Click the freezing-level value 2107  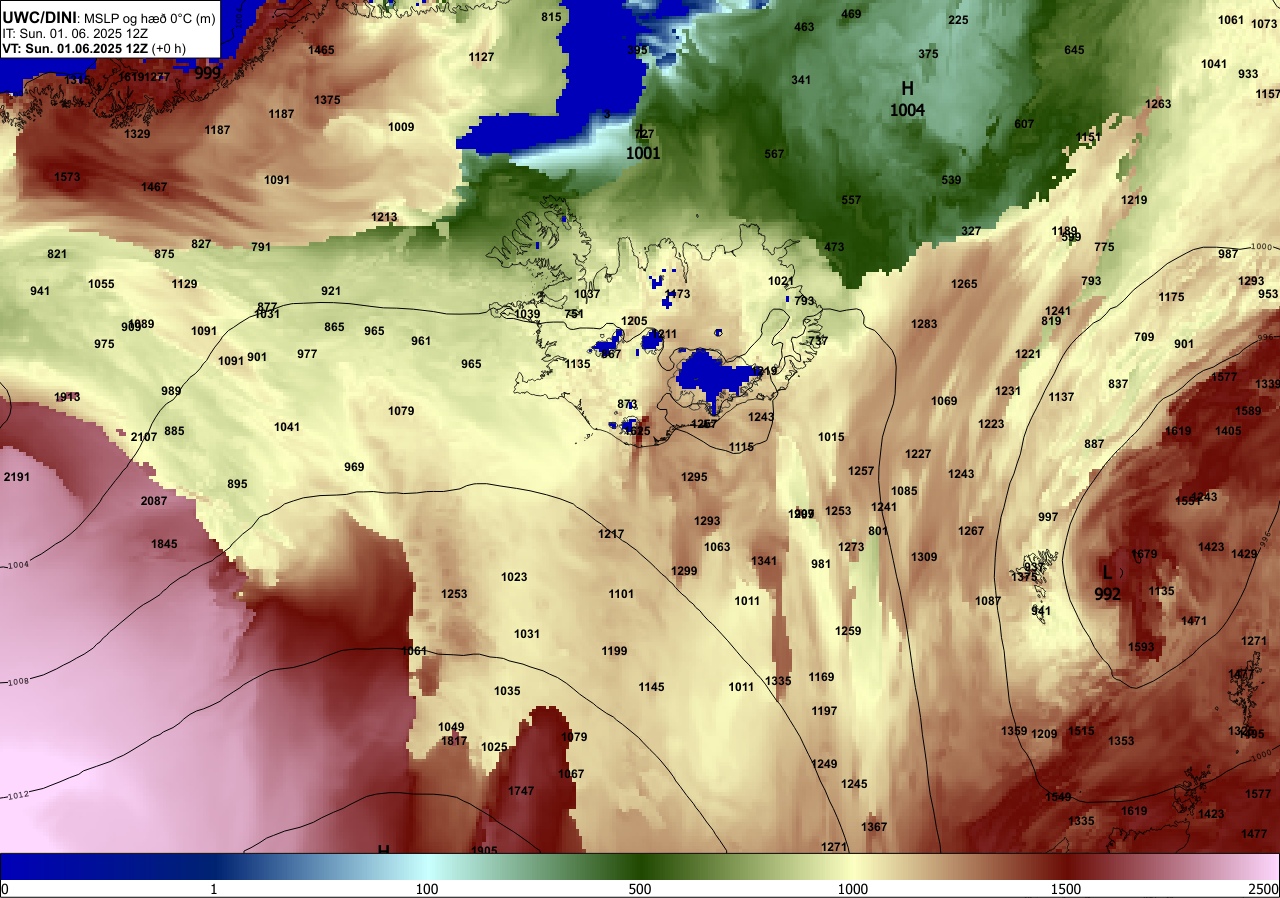tap(144, 437)
